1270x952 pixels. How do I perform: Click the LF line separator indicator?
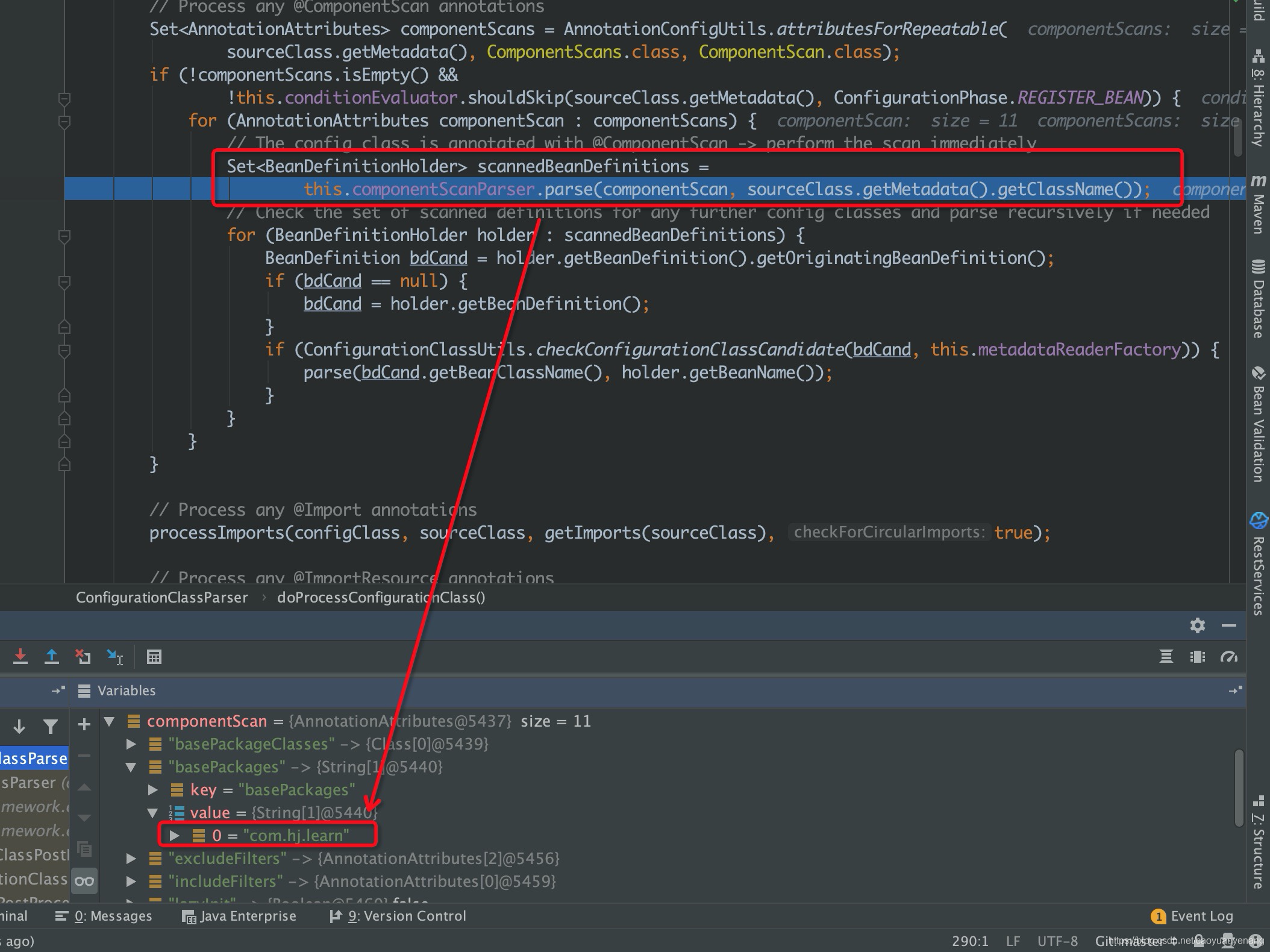1013,941
